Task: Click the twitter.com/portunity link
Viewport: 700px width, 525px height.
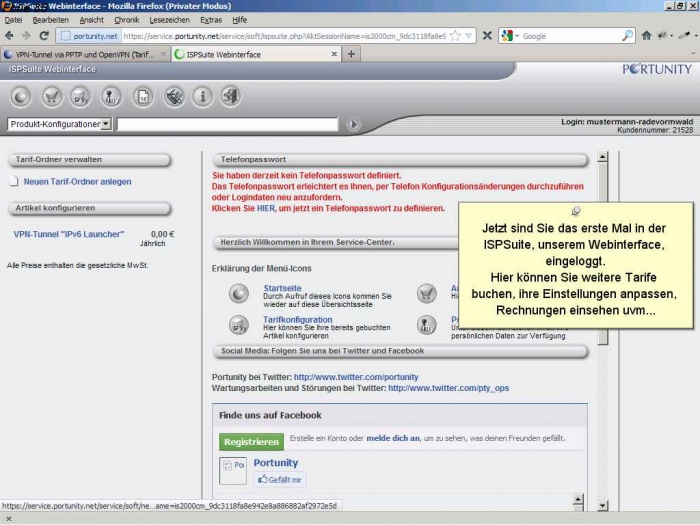Action: [x=355, y=377]
